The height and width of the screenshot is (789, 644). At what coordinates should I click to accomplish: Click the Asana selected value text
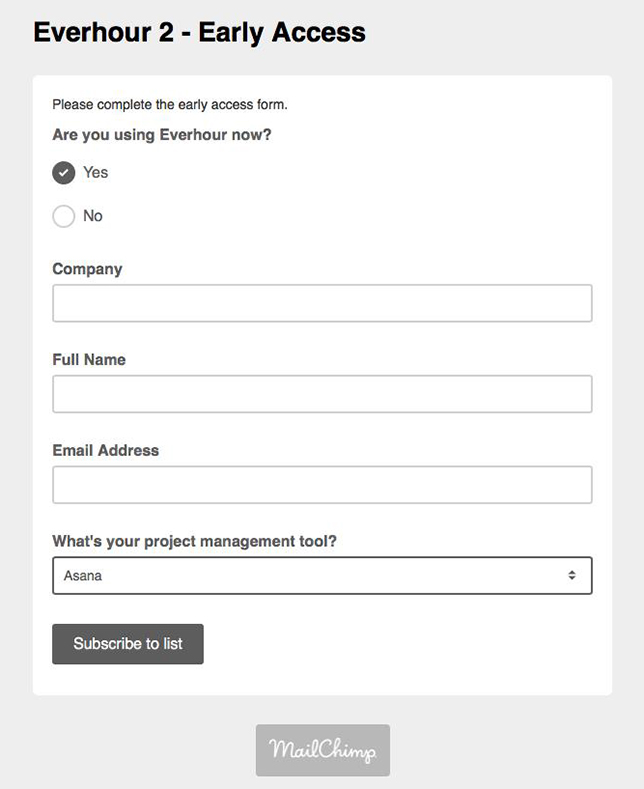tap(83, 576)
